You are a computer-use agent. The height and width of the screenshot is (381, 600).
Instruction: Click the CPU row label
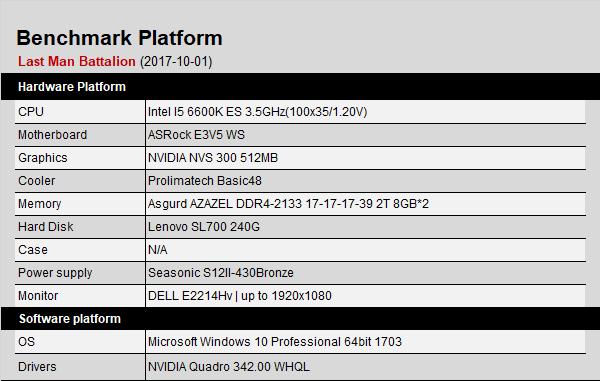point(31,112)
